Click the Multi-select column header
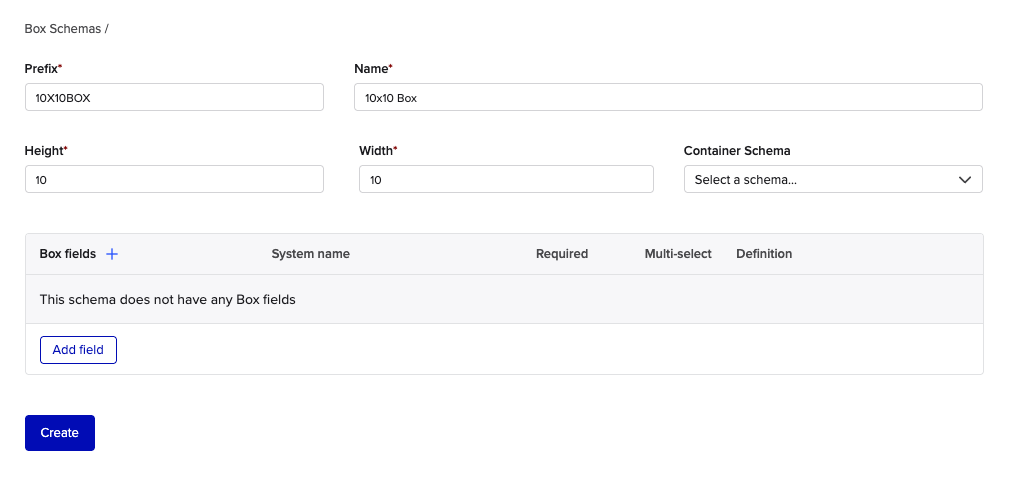The width and height of the screenshot is (1020, 498). pos(678,254)
